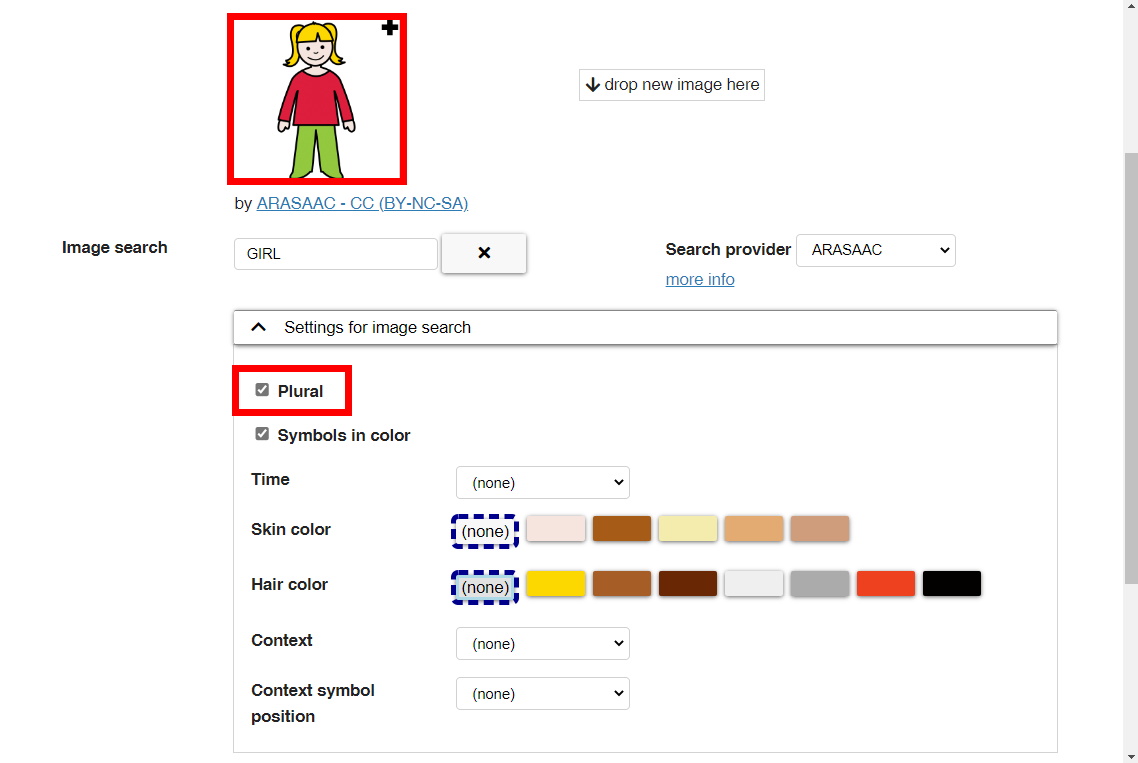This screenshot has height=763, width=1138.
Task: Open the Search provider dropdown
Action: point(876,250)
